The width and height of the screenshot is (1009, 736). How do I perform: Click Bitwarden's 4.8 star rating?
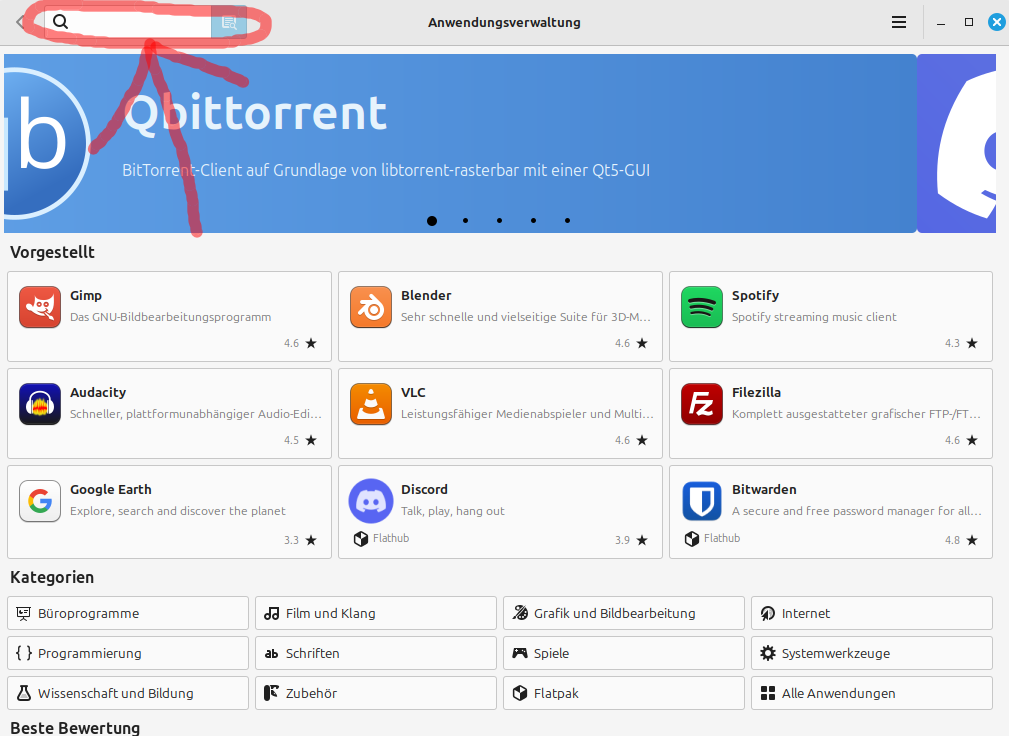coord(961,540)
